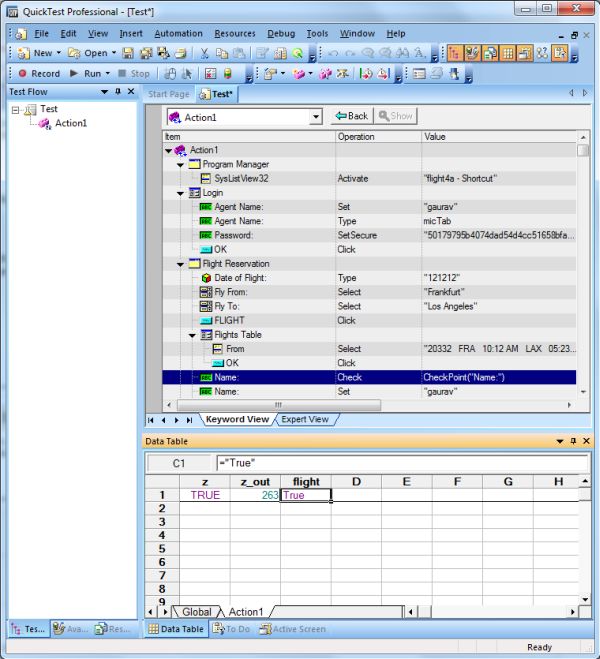Image resolution: width=600 pixels, height=659 pixels.
Task: Click the Cut scissors icon
Action: pos(204,53)
